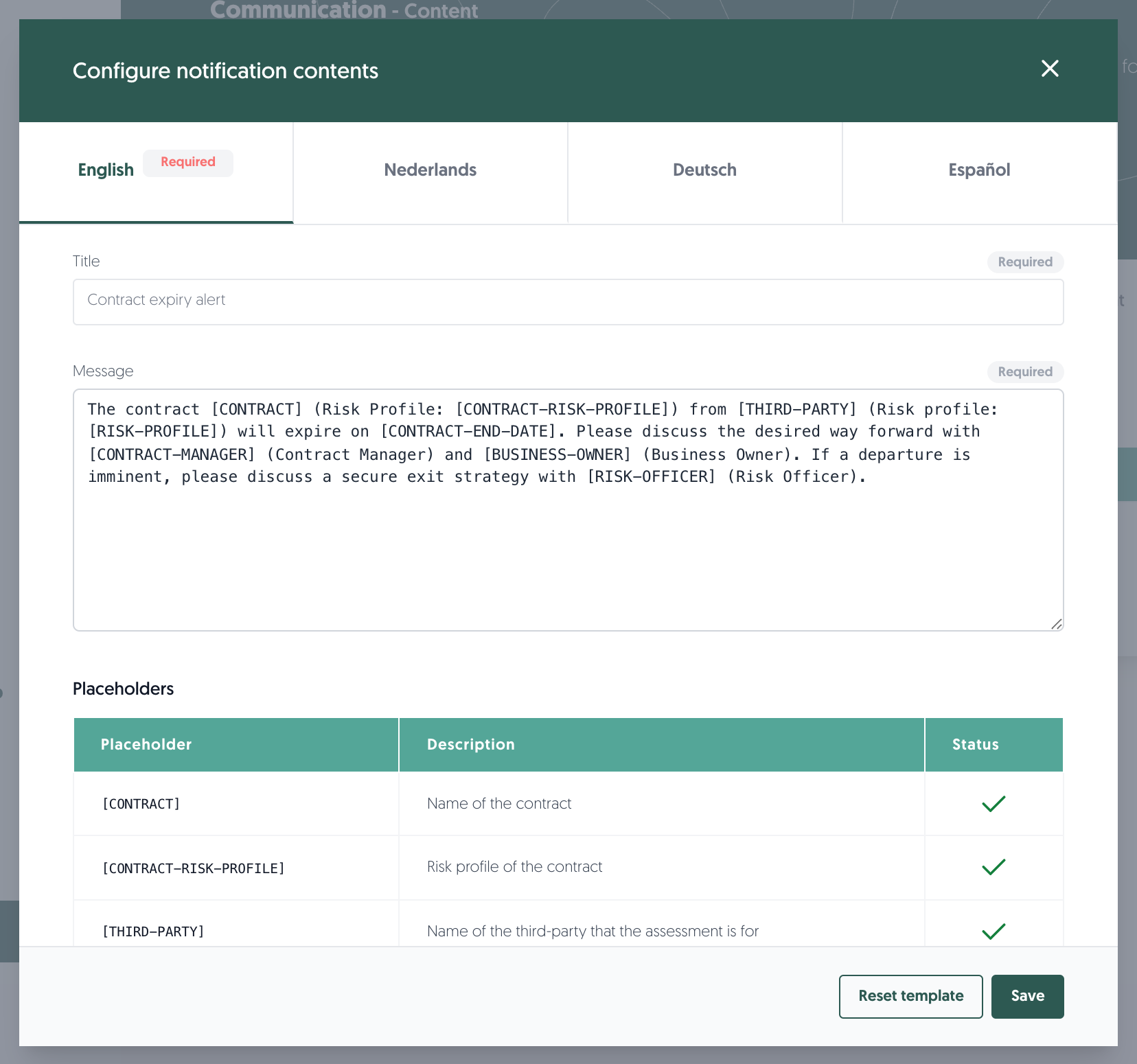Click the Reset template button

point(911,997)
